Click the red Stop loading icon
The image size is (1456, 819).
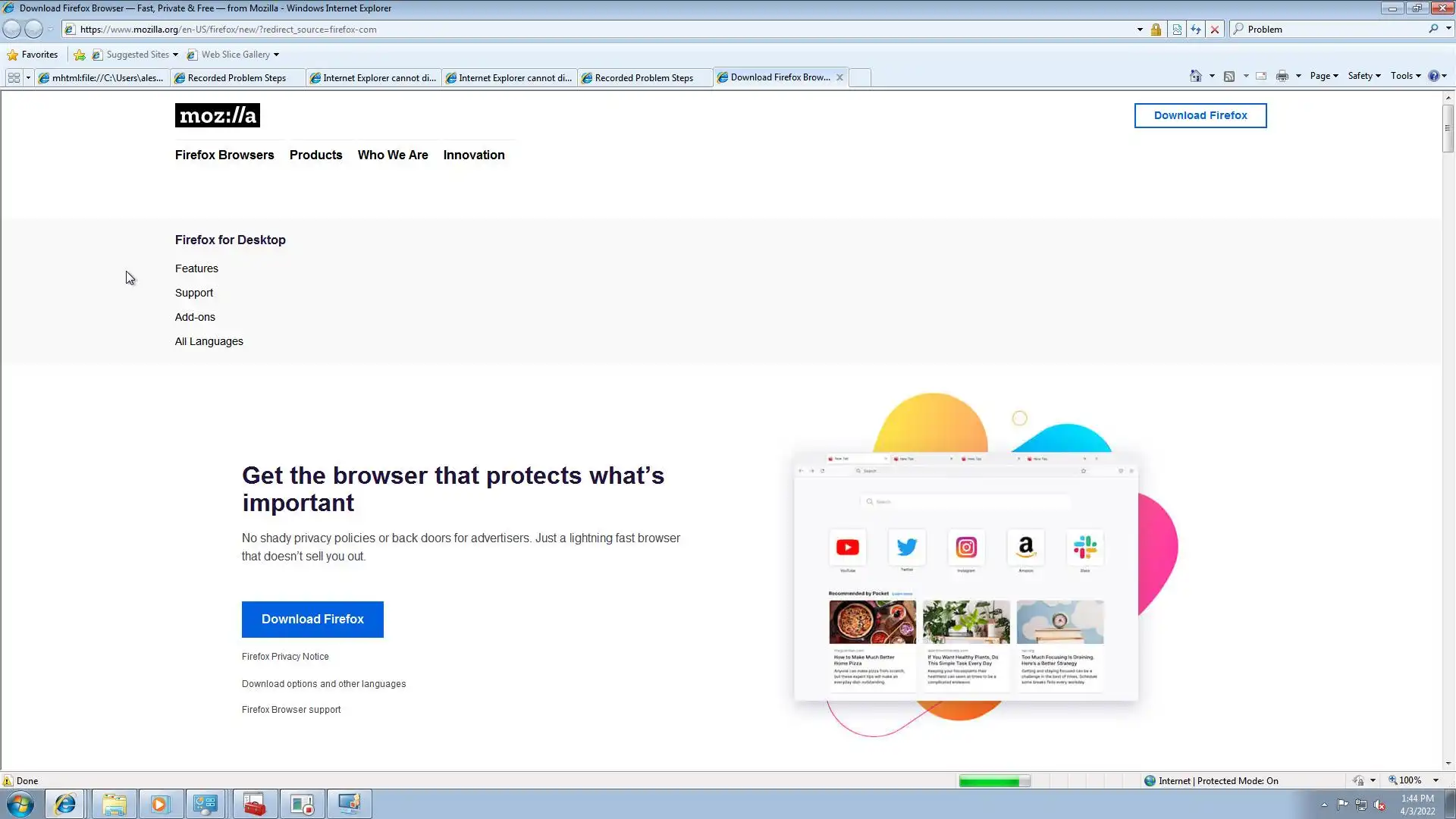pos(1215,30)
